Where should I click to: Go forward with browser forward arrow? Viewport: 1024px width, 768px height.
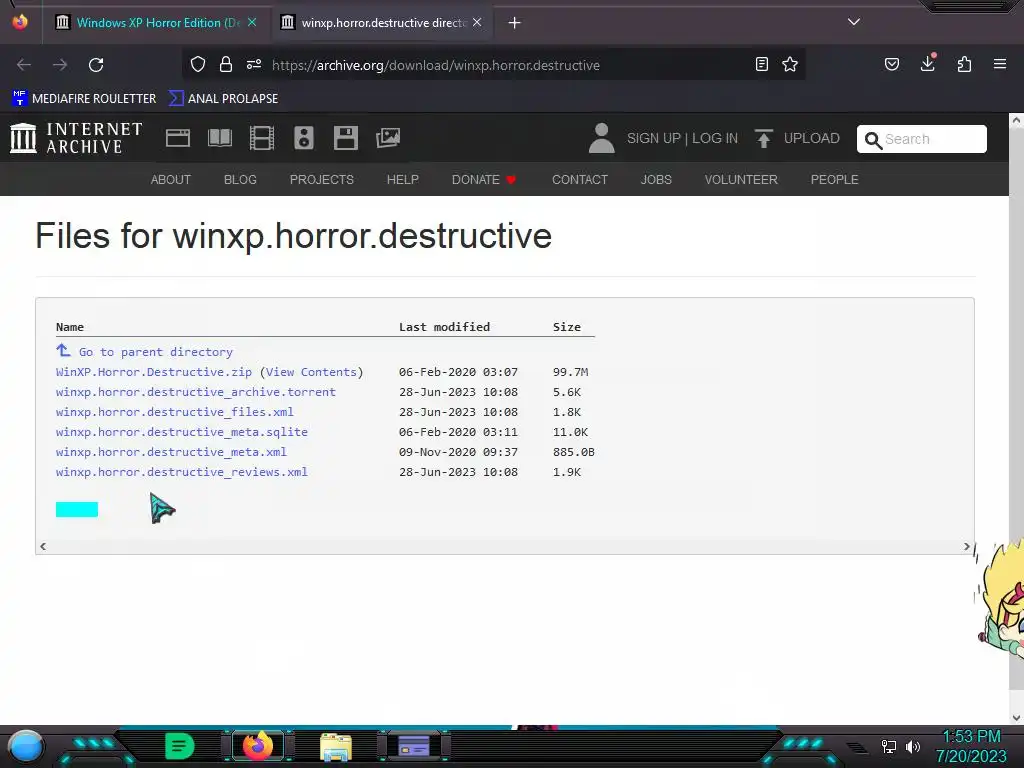tap(60, 65)
